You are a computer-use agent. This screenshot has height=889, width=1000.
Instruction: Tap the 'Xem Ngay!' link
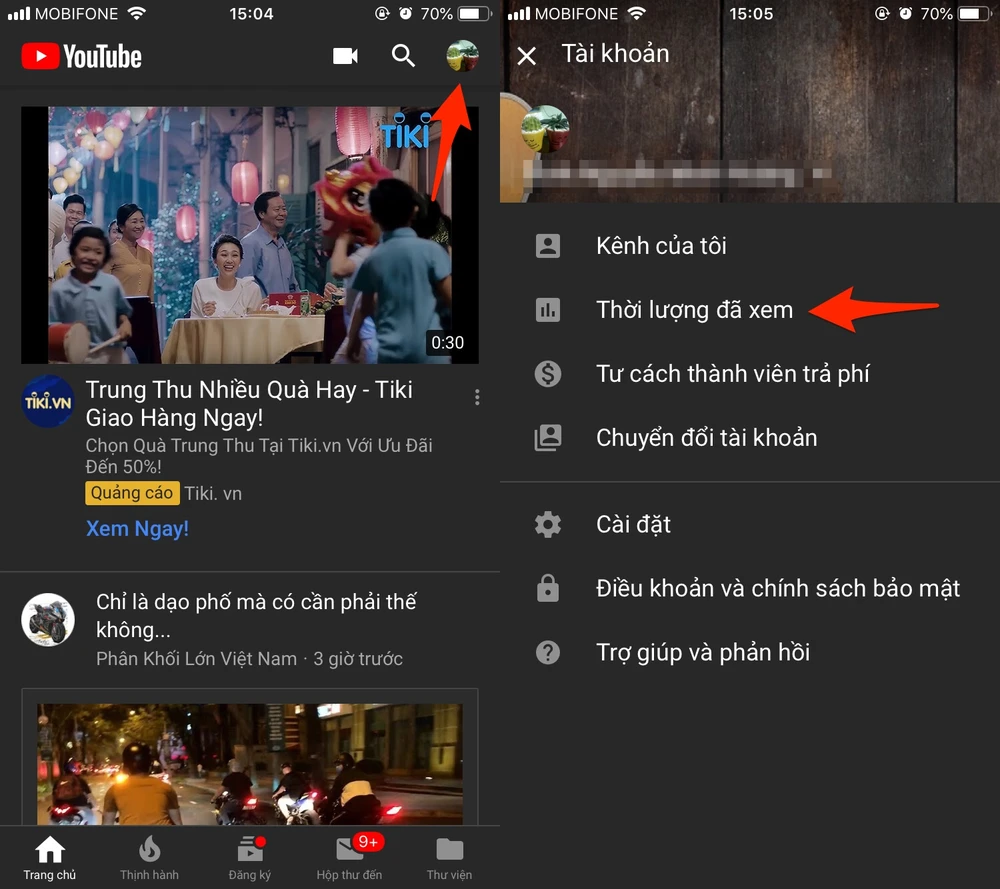[137, 528]
